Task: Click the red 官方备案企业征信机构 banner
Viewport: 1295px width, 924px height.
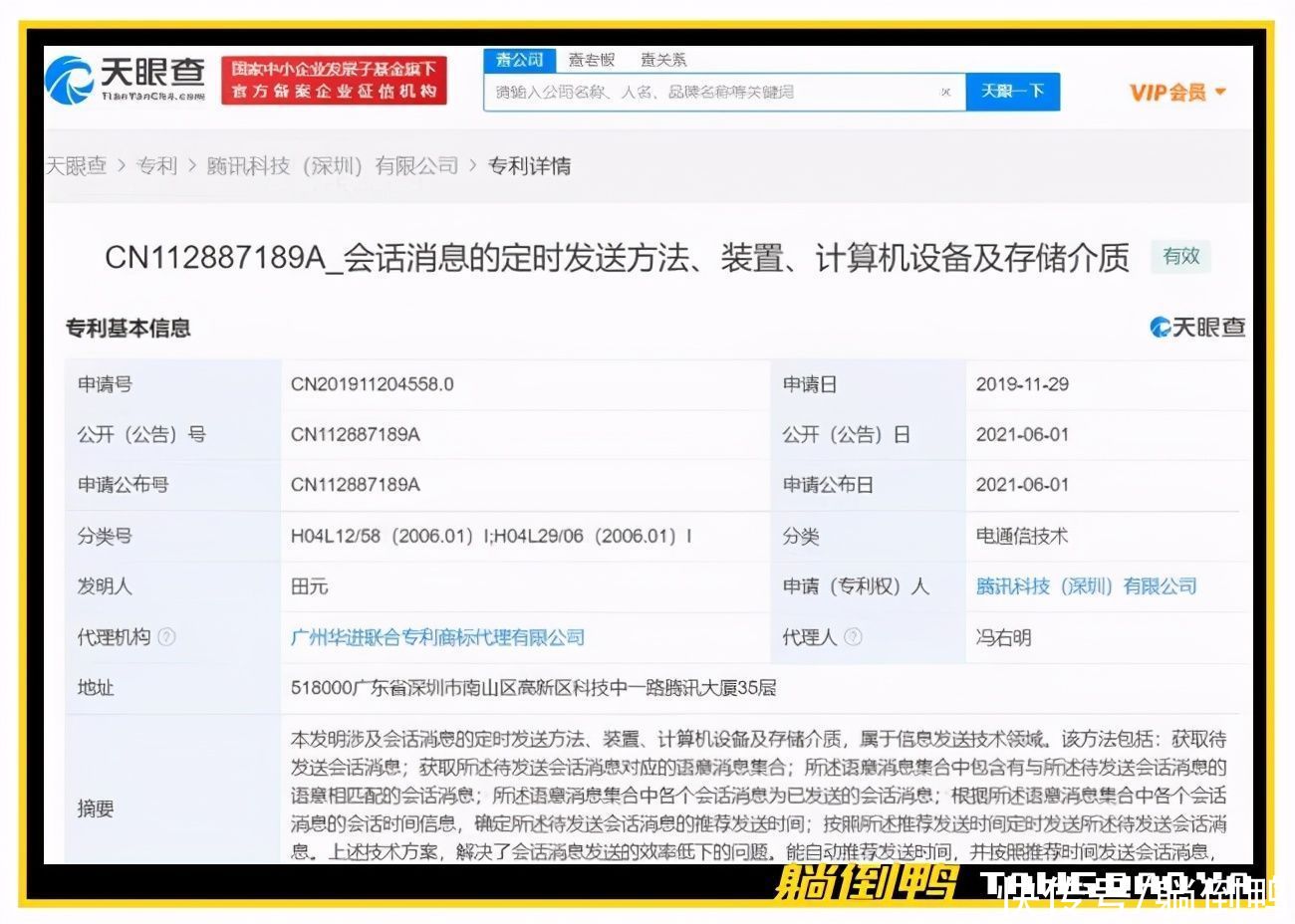Action: [334, 81]
